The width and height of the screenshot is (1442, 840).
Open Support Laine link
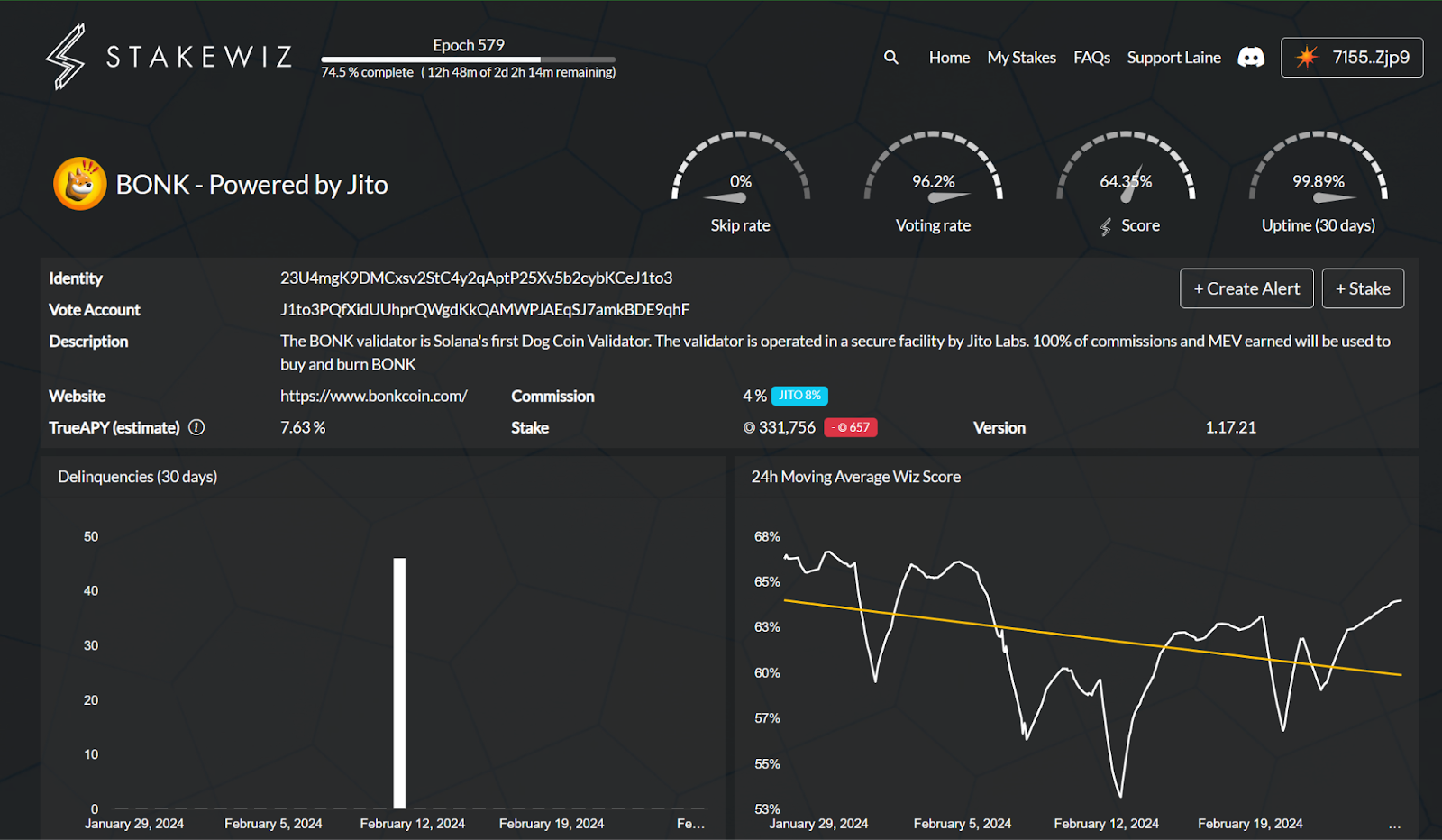tap(1174, 58)
